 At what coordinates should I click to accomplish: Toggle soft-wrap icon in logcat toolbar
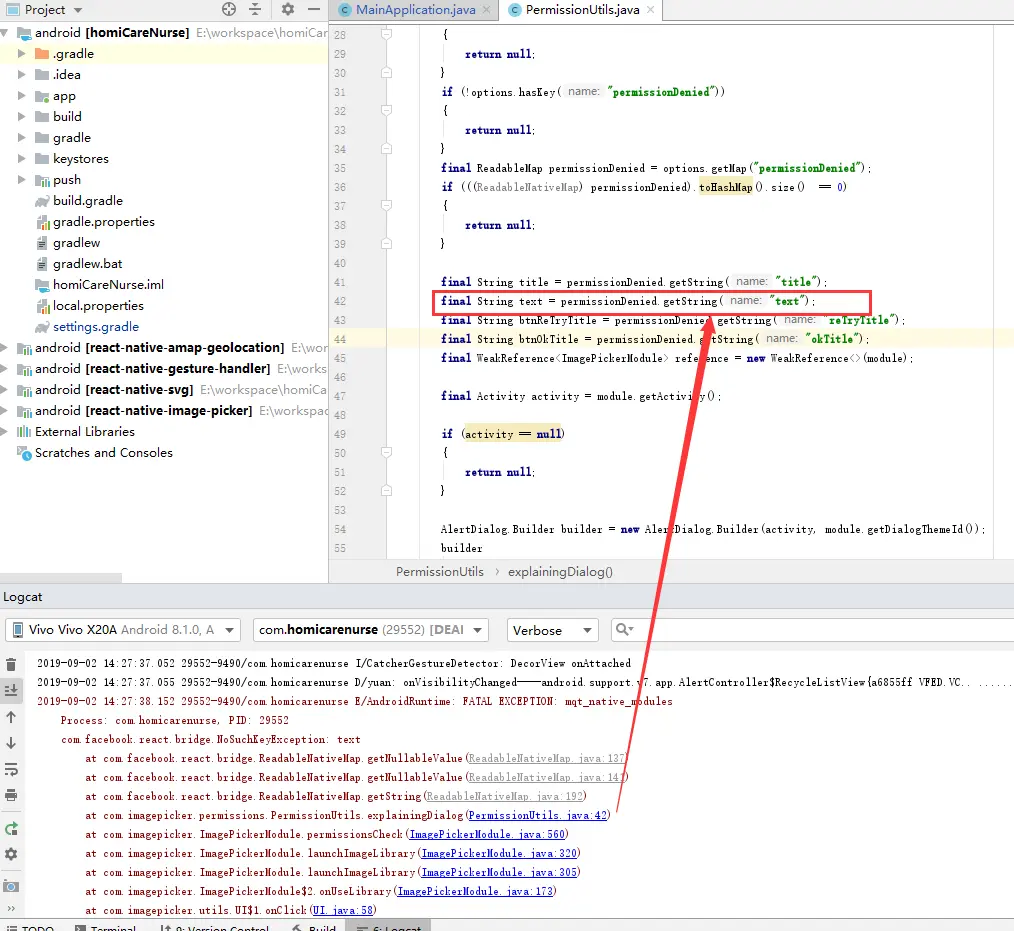coord(11,769)
